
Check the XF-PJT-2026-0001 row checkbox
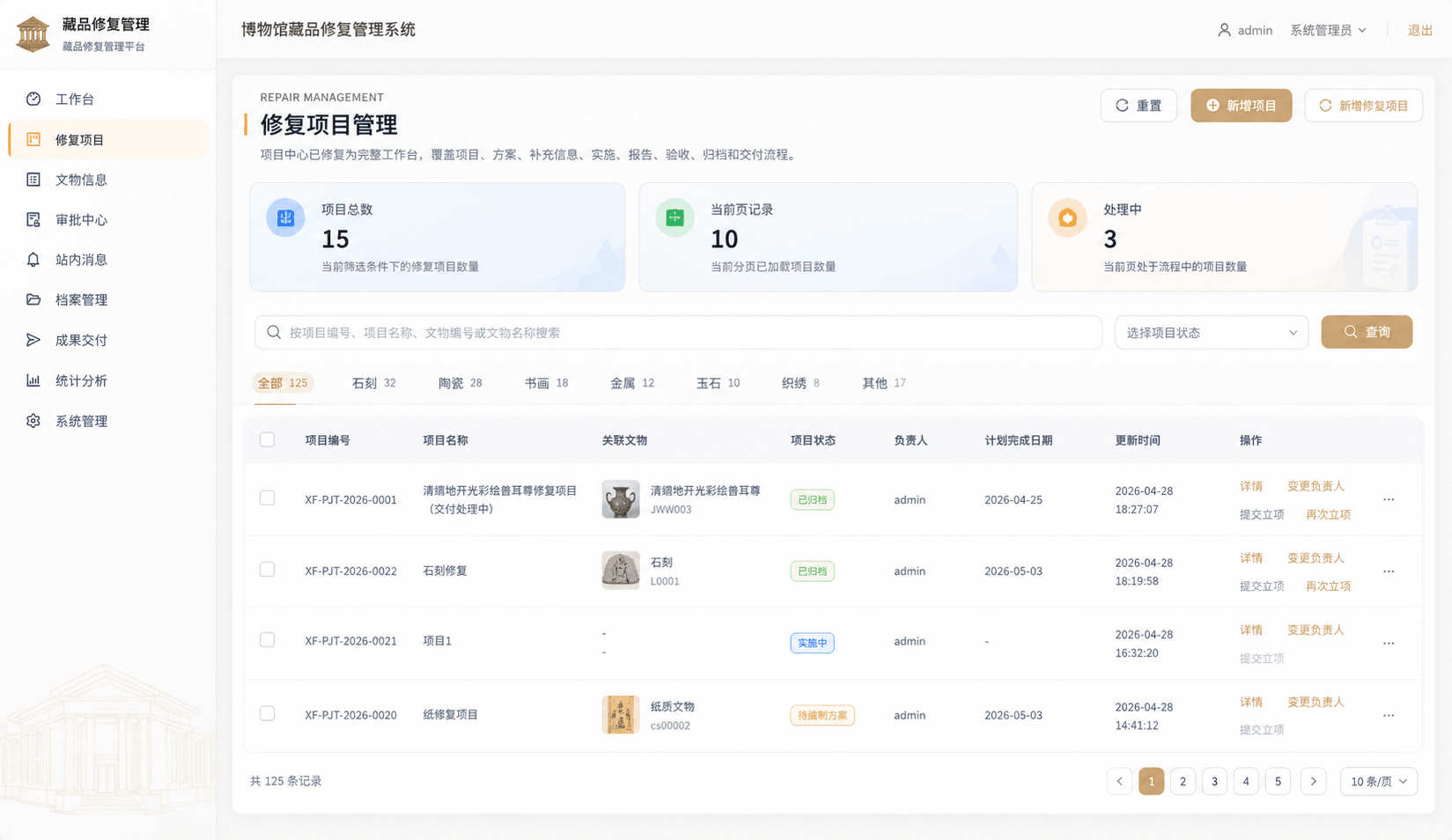(x=267, y=497)
